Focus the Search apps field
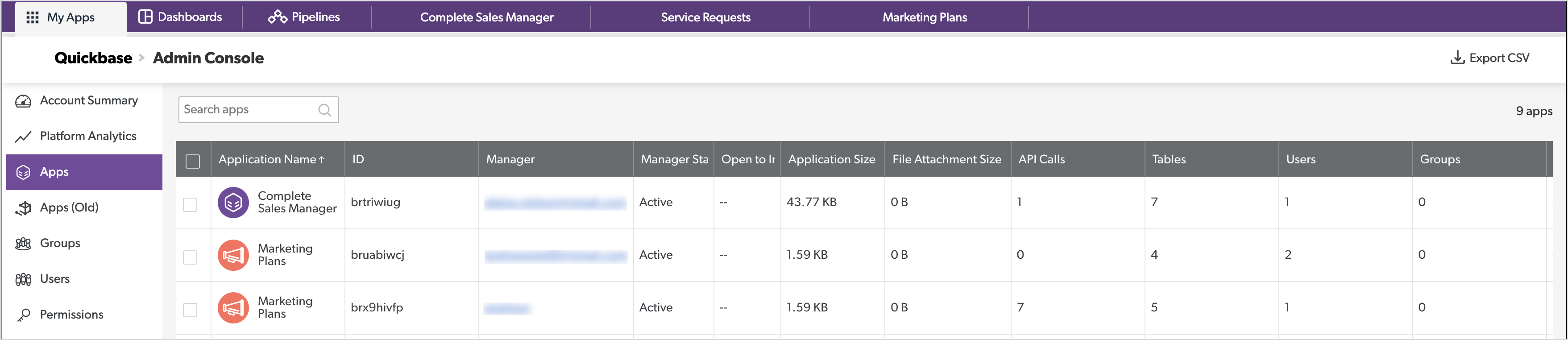The width and height of the screenshot is (1568, 340). pos(258,110)
